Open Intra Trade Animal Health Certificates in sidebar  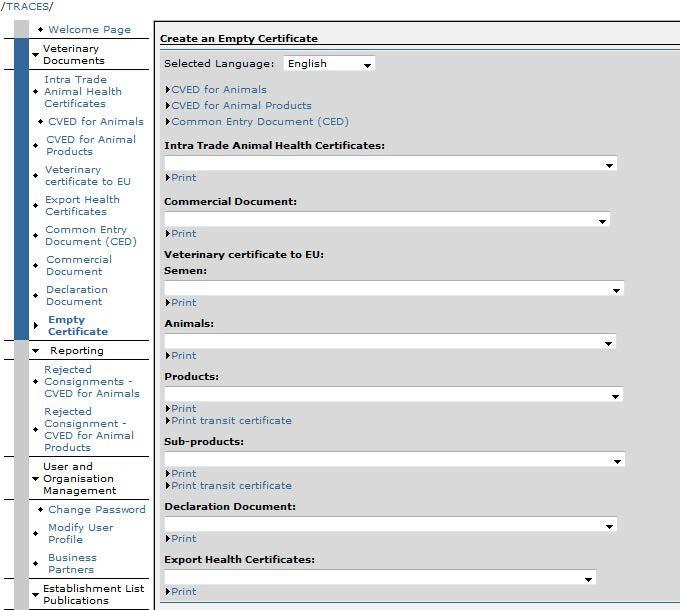coord(82,91)
